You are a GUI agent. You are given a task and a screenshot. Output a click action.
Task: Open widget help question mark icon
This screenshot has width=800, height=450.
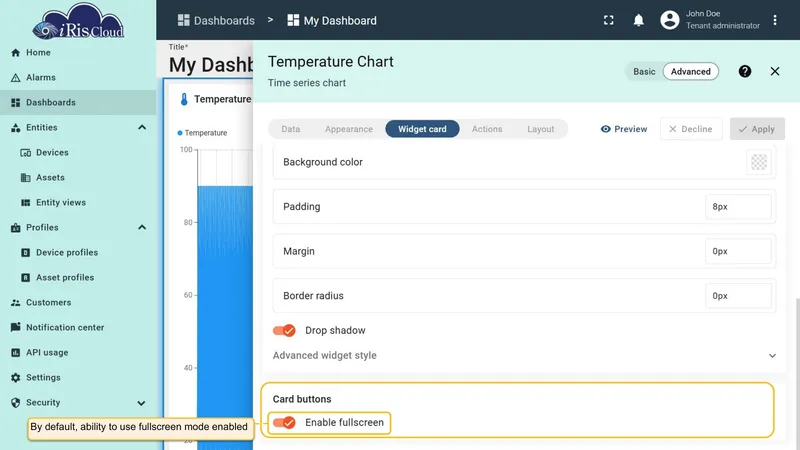(744, 71)
